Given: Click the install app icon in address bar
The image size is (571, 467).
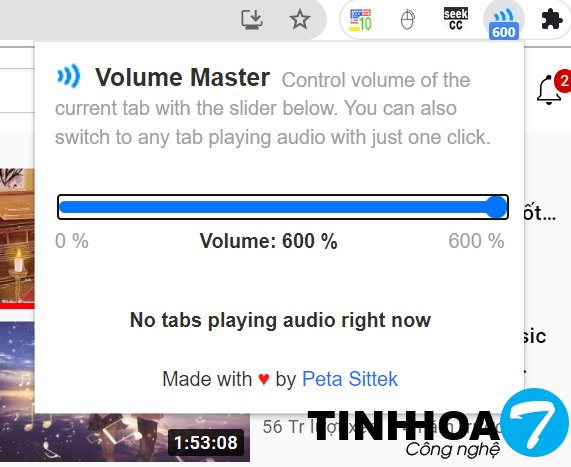Looking at the screenshot, I should click(252, 19).
